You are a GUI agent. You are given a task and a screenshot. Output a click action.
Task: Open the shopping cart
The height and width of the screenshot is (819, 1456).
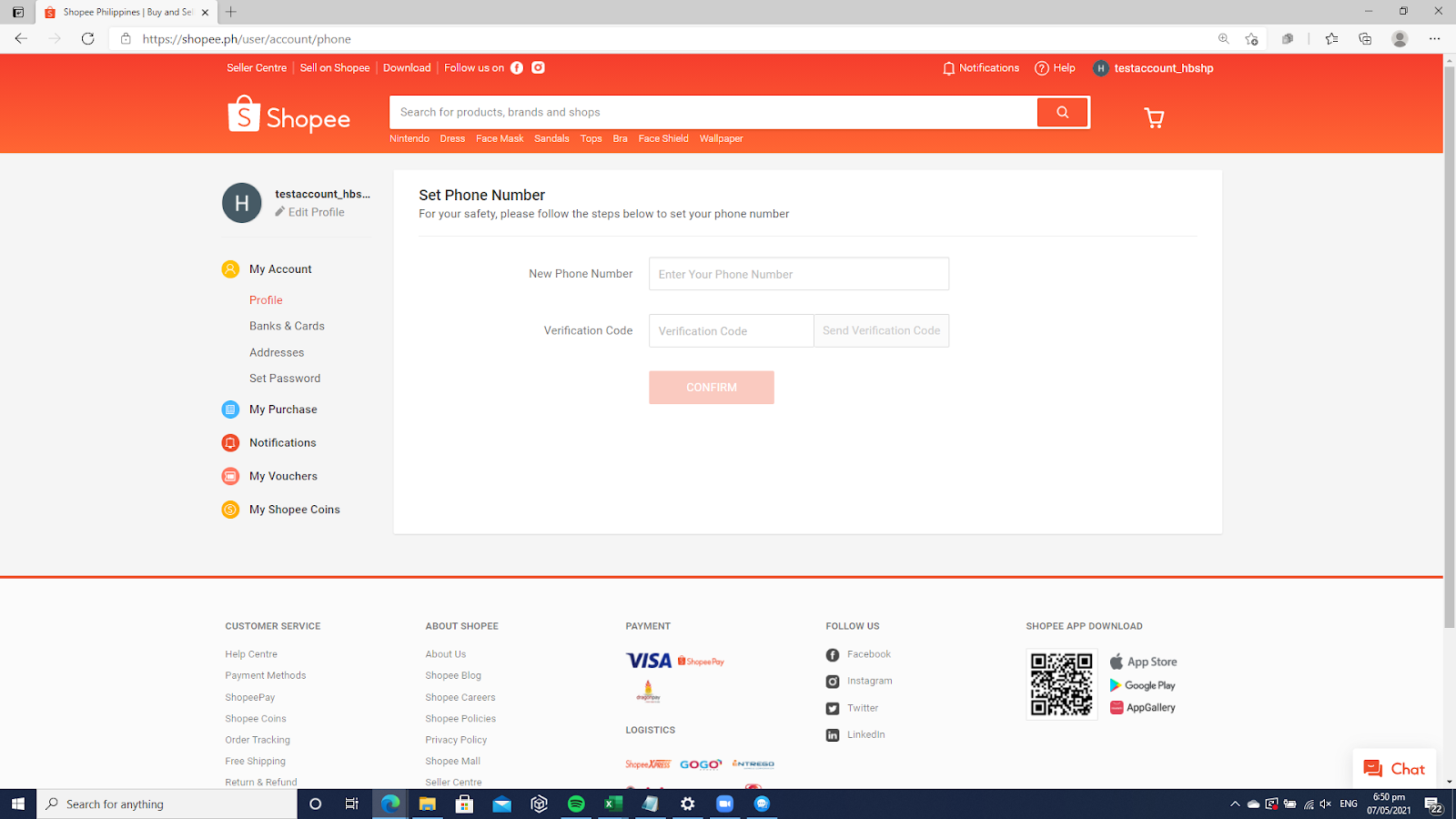click(x=1154, y=117)
